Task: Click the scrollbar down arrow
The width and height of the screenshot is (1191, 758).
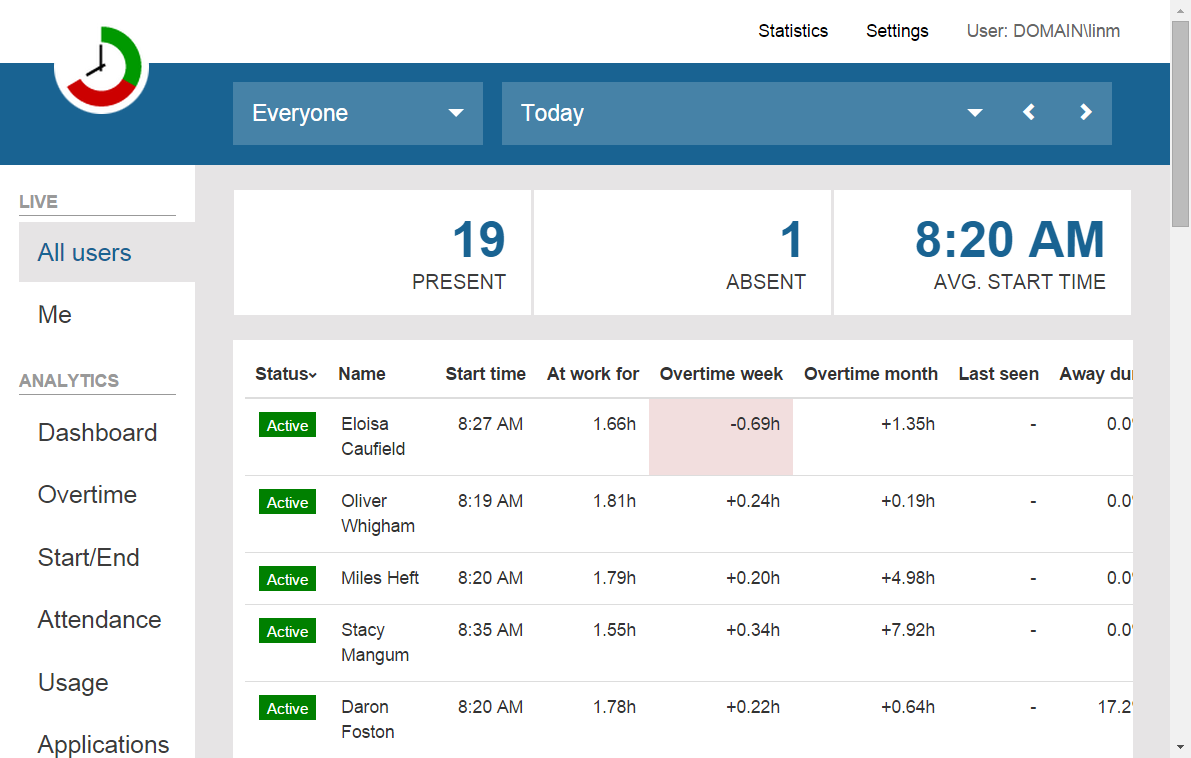Action: [1180, 748]
